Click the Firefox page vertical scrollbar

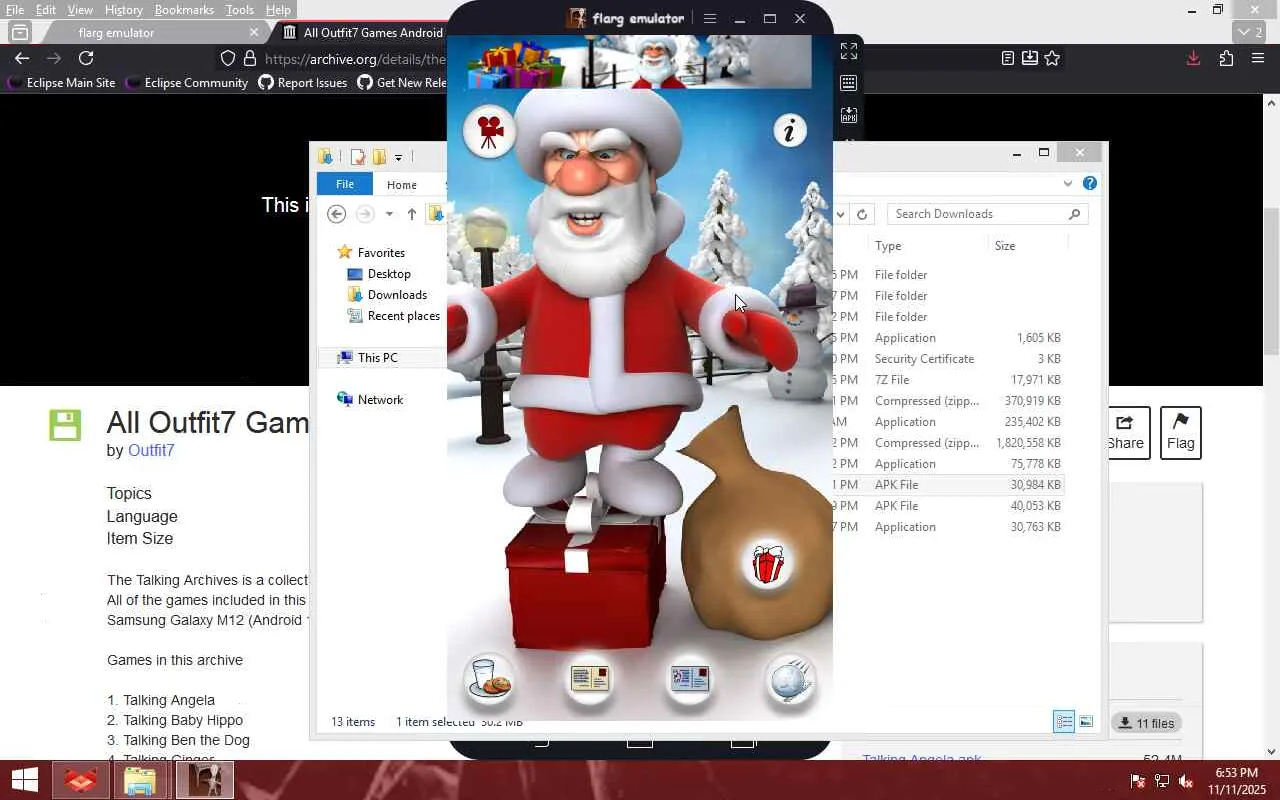pyautogui.click(x=1272, y=280)
